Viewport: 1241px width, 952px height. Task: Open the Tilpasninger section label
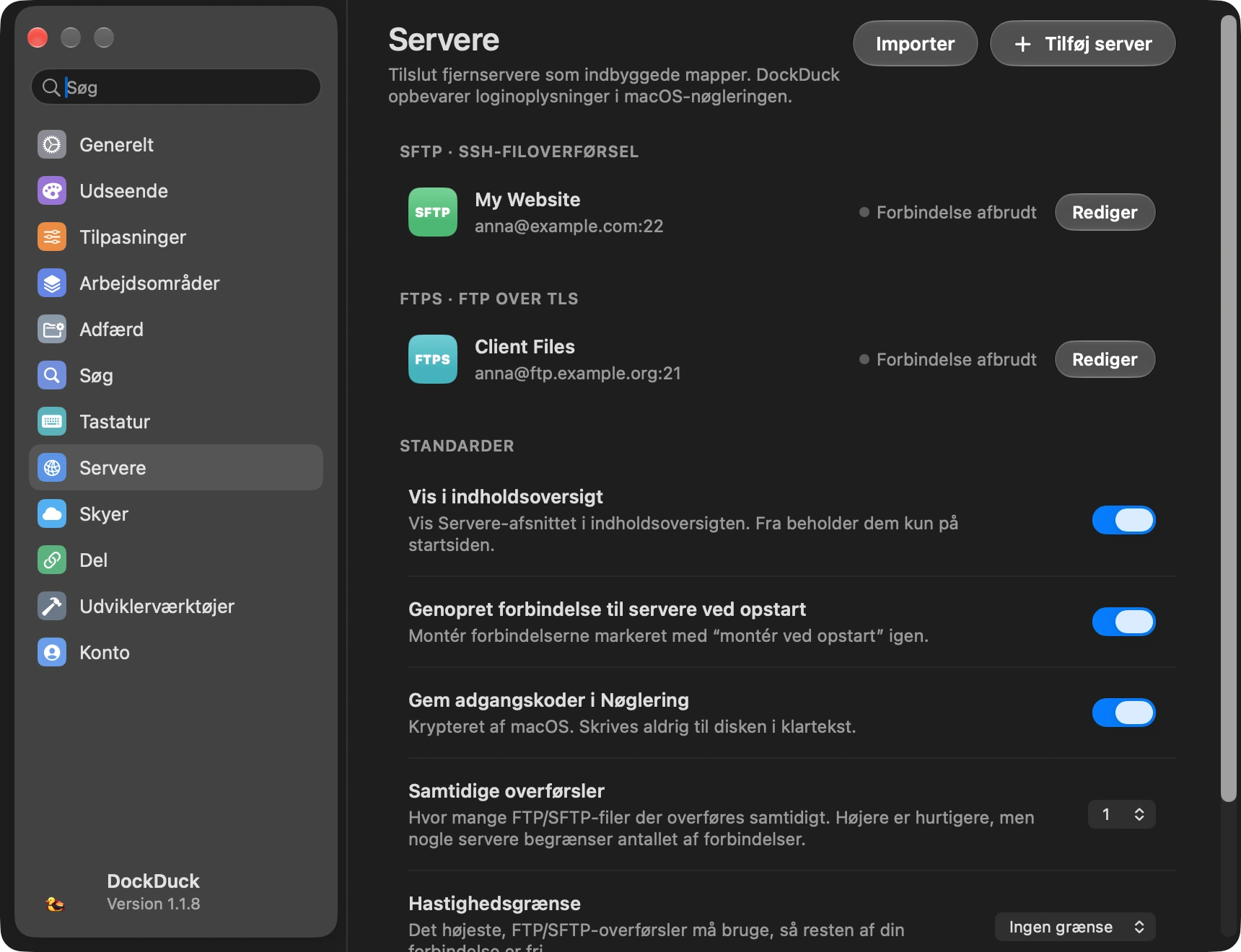[133, 237]
